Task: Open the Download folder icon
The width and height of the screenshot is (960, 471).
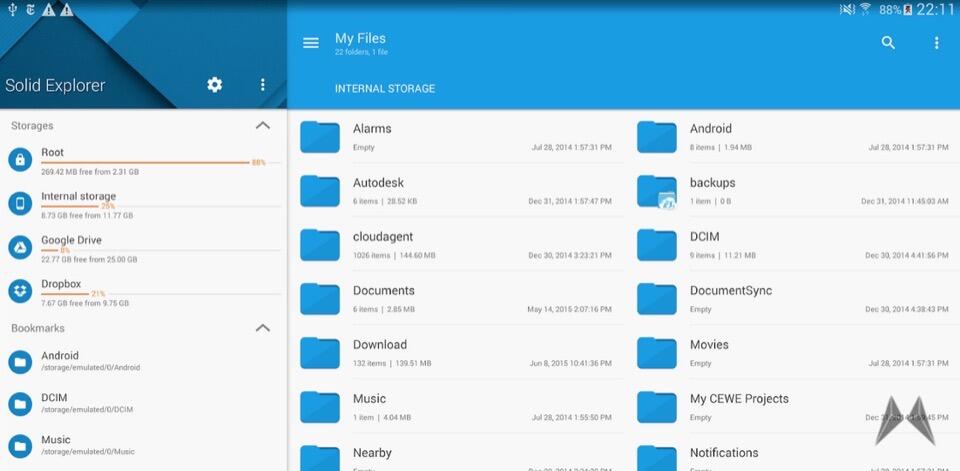Action: 320,353
